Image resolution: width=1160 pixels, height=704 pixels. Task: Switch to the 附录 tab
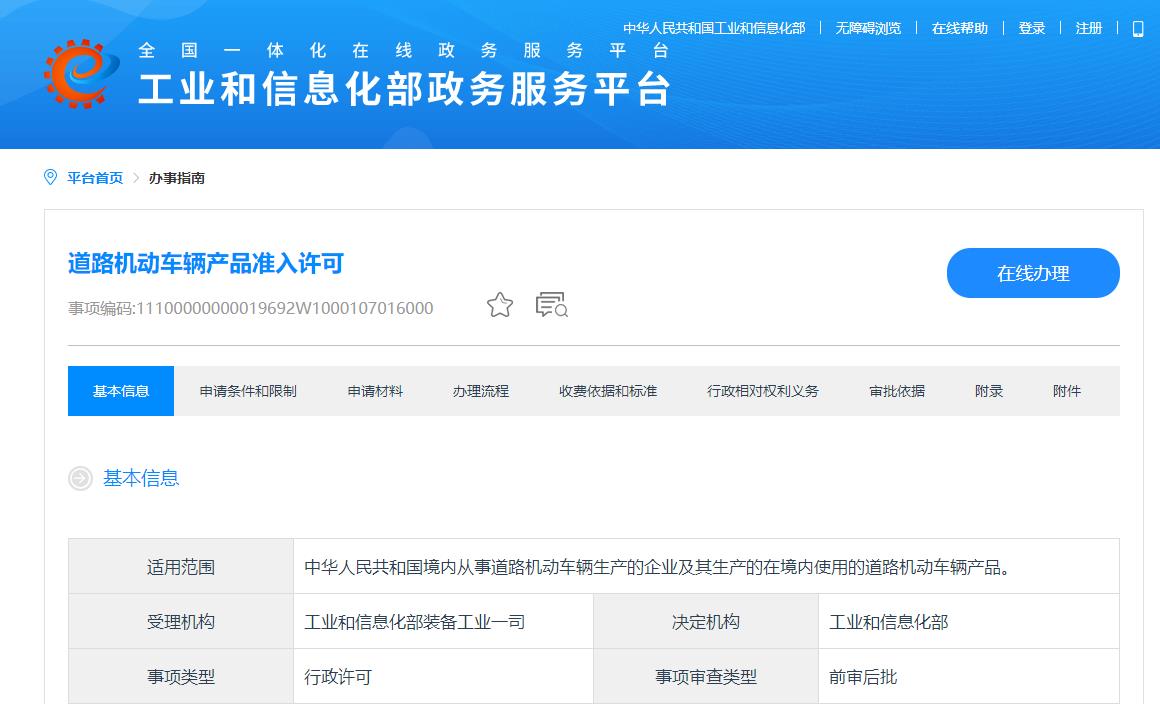[989, 391]
